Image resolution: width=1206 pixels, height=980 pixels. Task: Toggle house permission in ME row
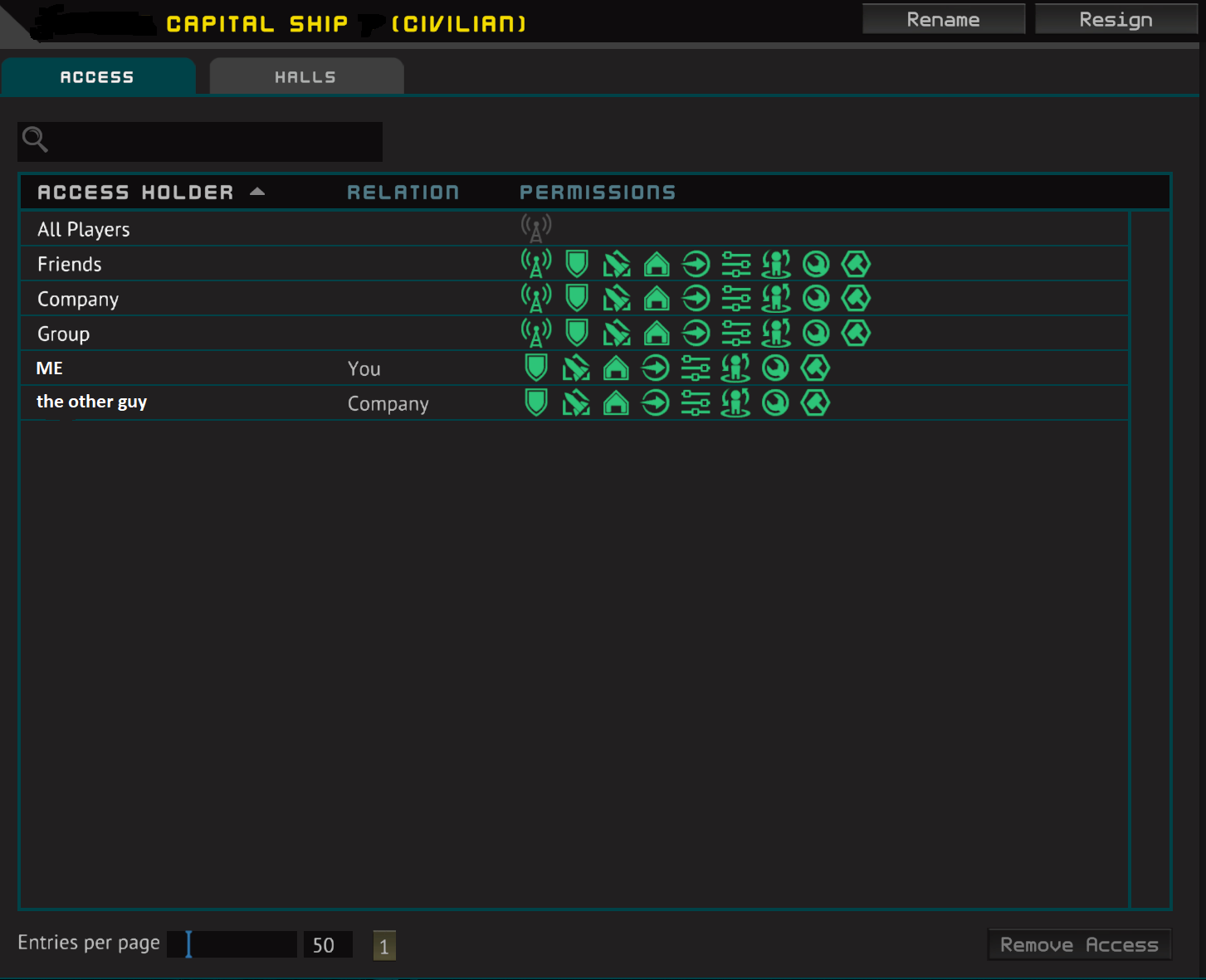tap(616, 368)
